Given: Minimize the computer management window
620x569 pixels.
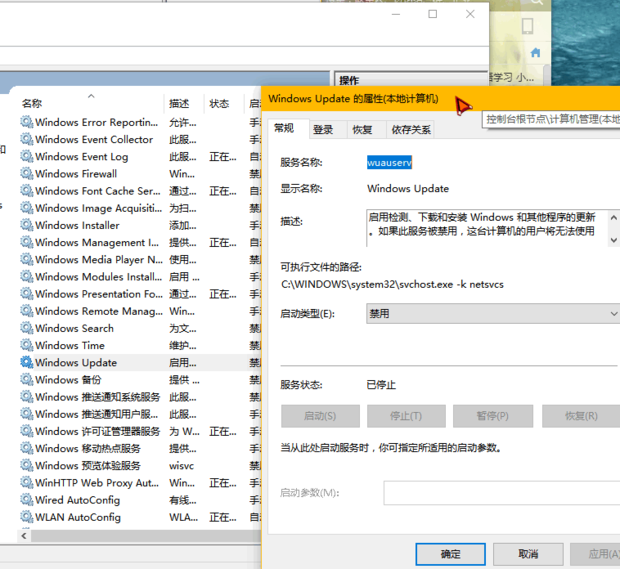Looking at the screenshot, I should click(x=396, y=14).
